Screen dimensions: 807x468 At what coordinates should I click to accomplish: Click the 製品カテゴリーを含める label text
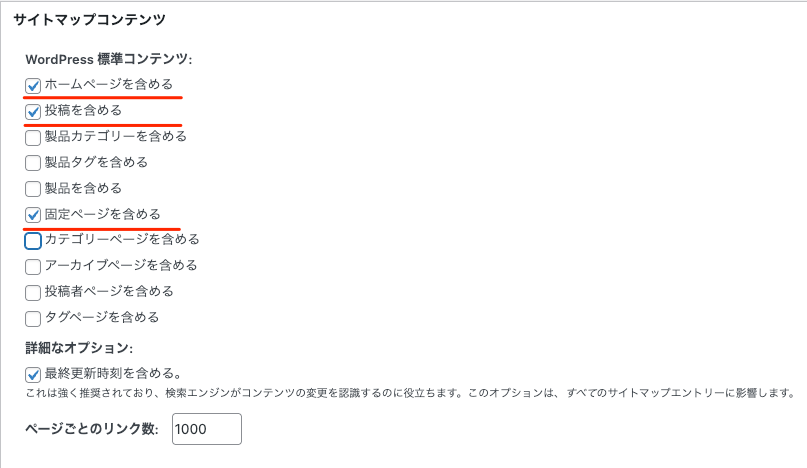pyautogui.click(x=116, y=136)
